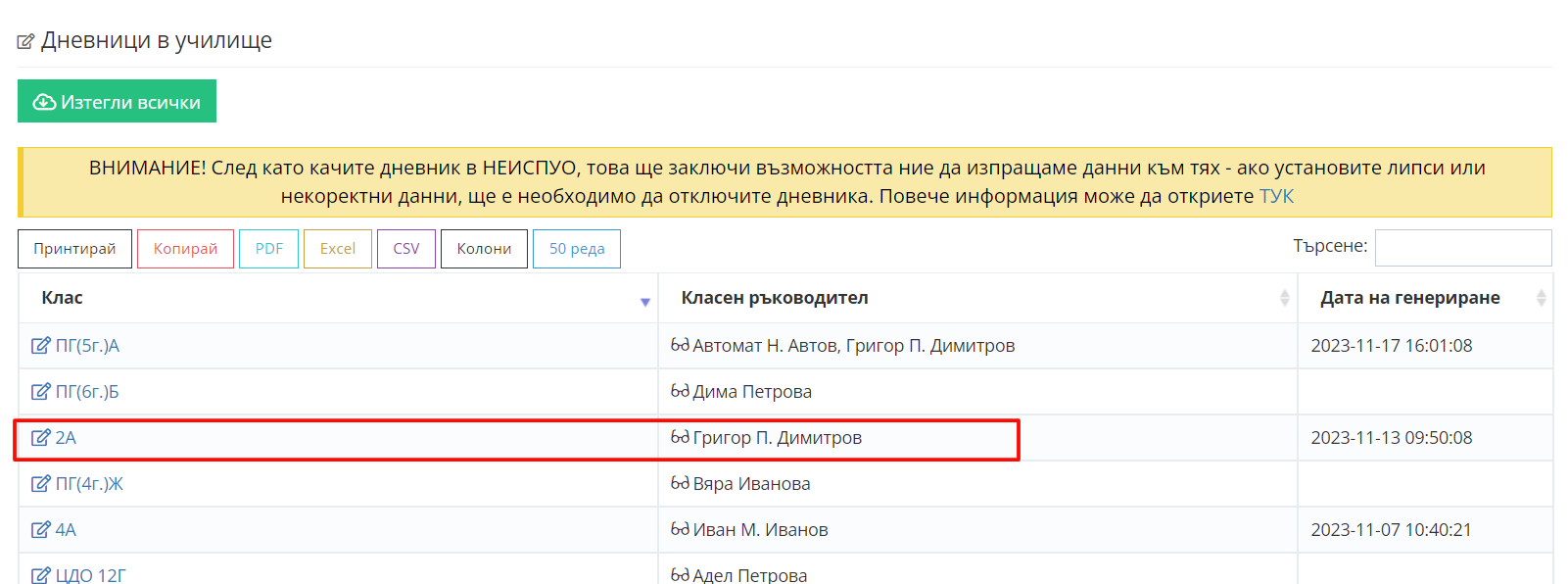This screenshot has width=1568, height=584.
Task: Click glasses icon beside Вяра Иванова
Action: coord(680,483)
